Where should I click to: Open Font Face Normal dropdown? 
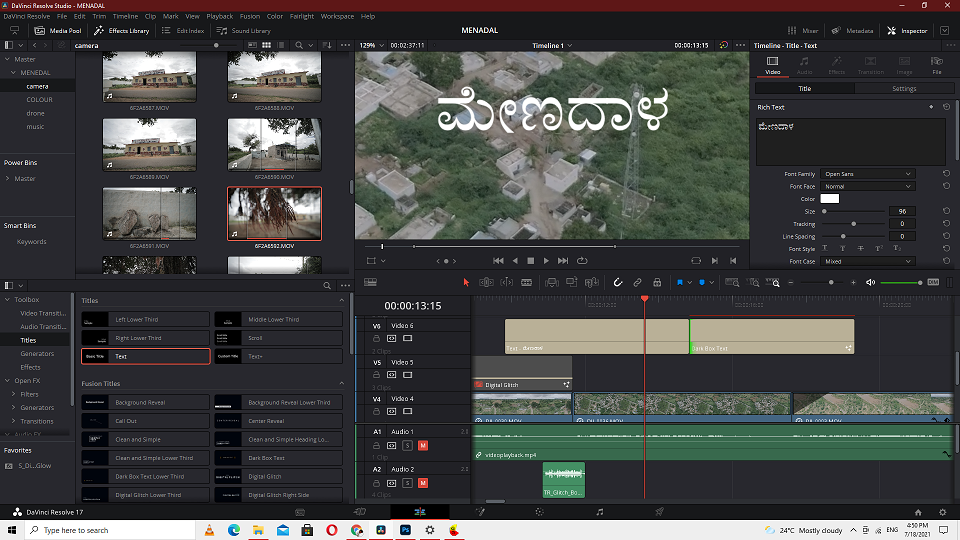[x=868, y=186]
